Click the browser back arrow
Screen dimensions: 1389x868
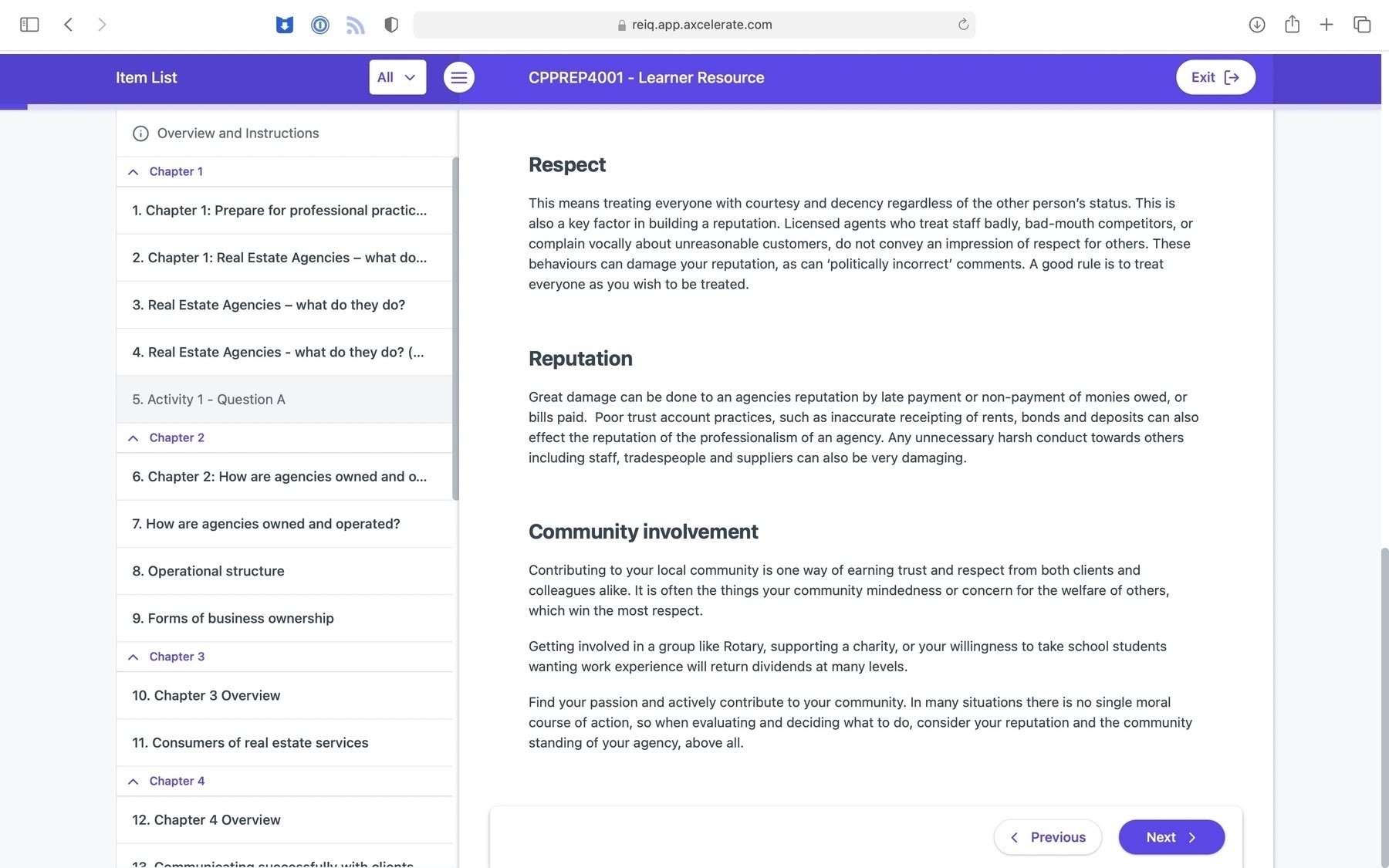[x=69, y=25]
